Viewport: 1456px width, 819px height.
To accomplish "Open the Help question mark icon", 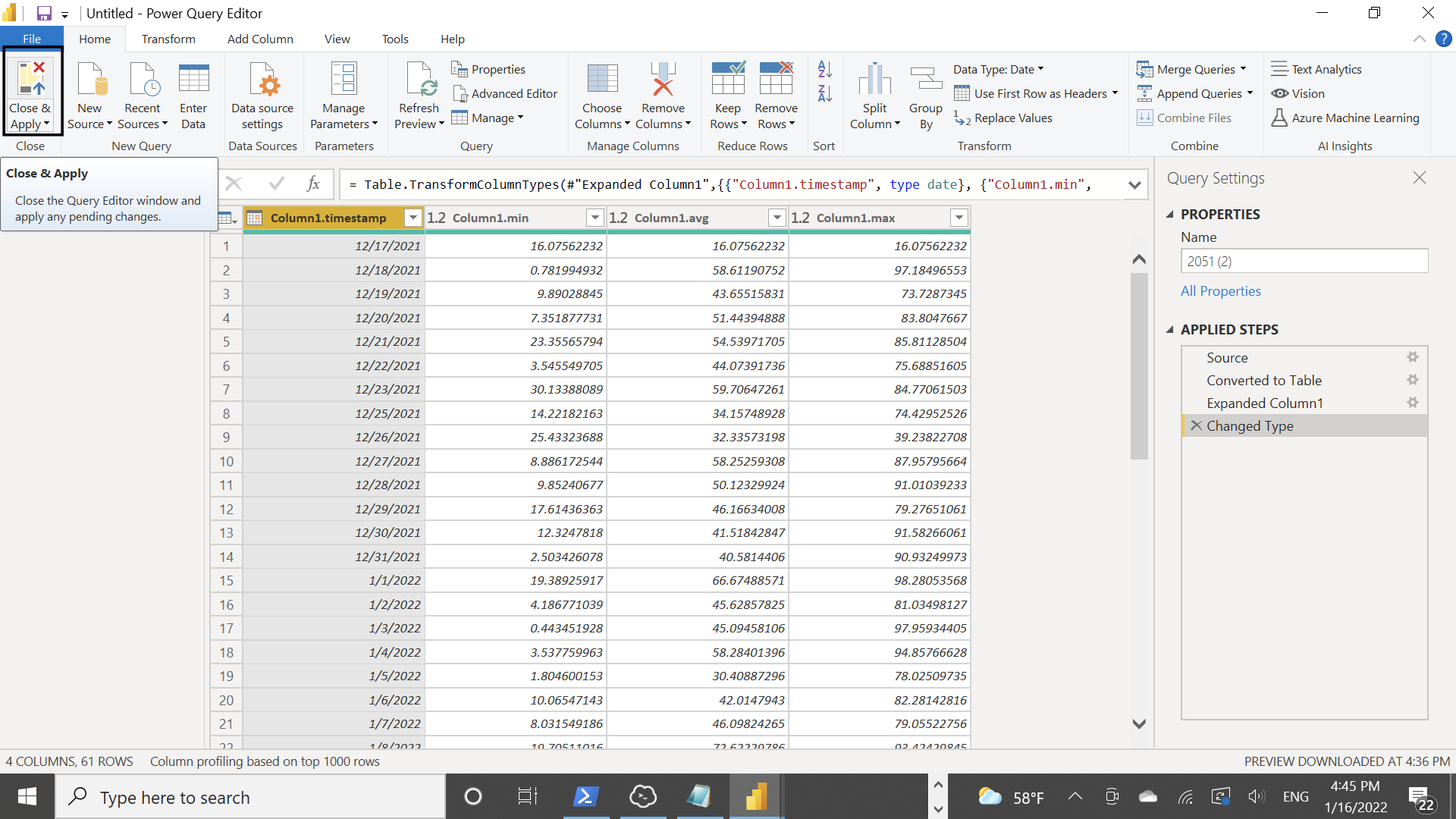I will 1443,39.
